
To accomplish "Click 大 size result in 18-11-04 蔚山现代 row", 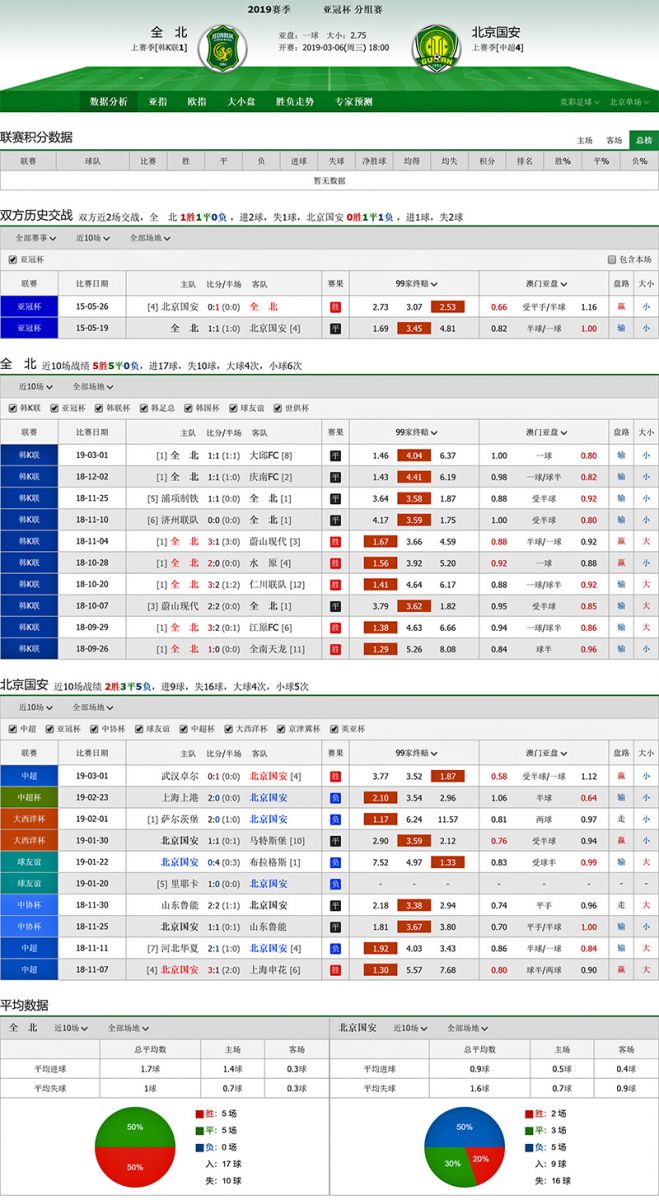I will (x=646, y=541).
